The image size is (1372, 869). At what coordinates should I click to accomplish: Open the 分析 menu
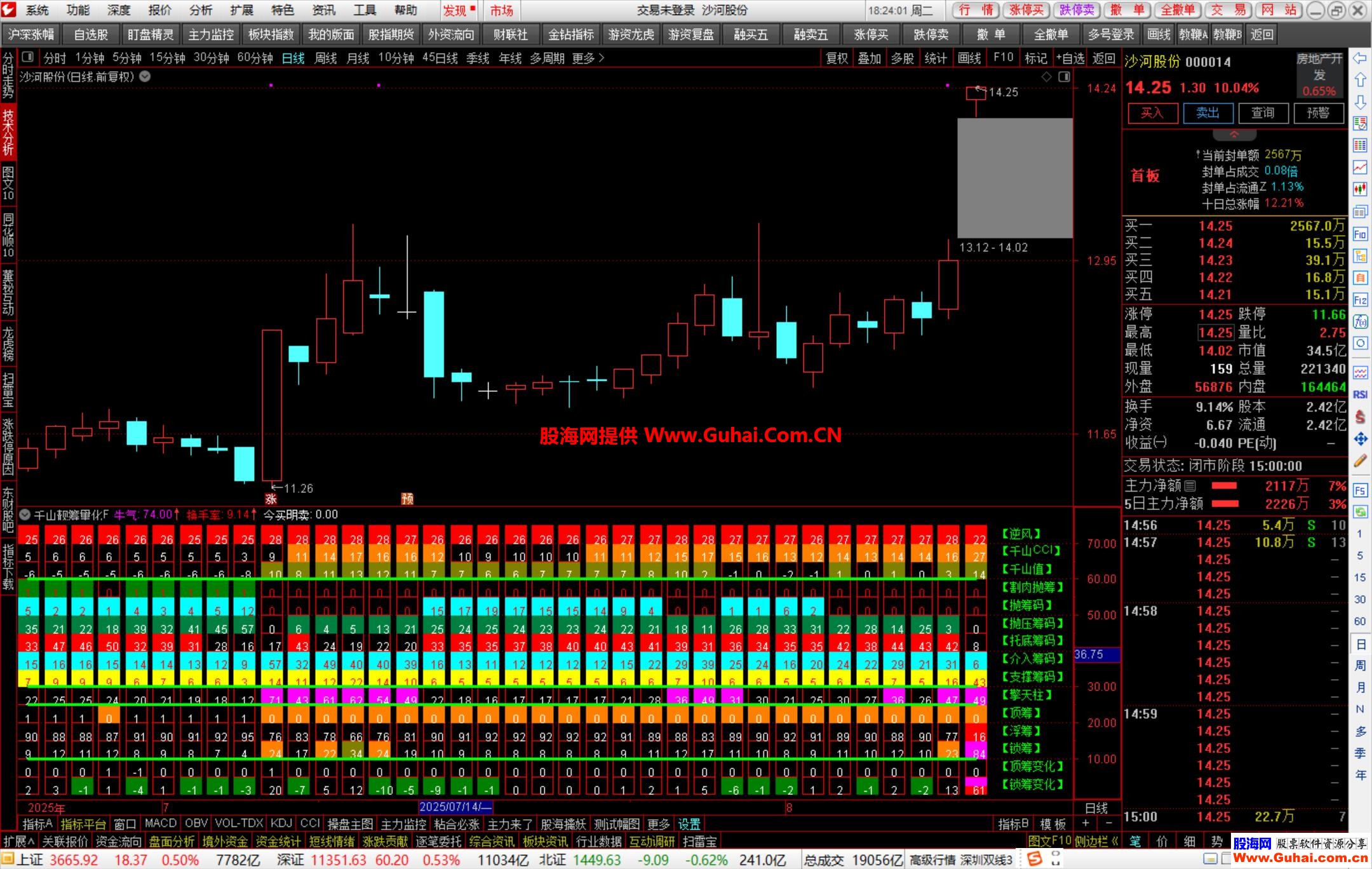tap(201, 10)
